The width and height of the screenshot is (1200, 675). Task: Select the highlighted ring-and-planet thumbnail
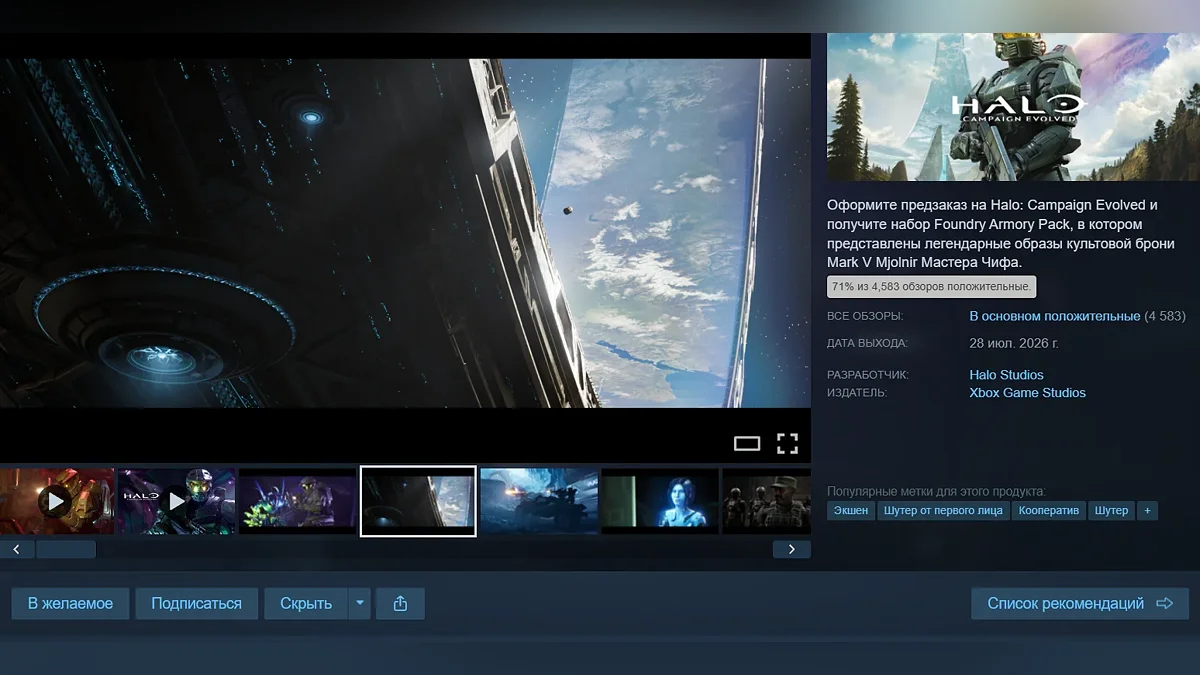click(x=418, y=501)
